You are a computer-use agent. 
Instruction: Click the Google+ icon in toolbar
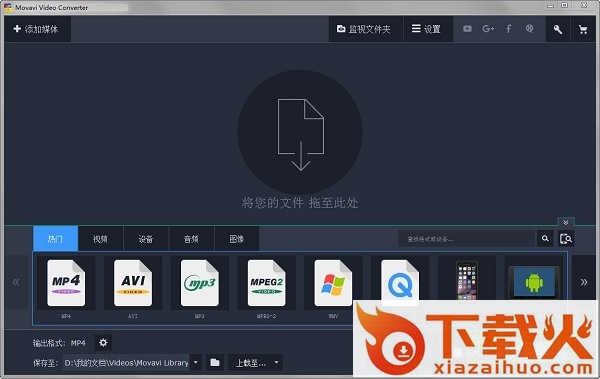488,29
